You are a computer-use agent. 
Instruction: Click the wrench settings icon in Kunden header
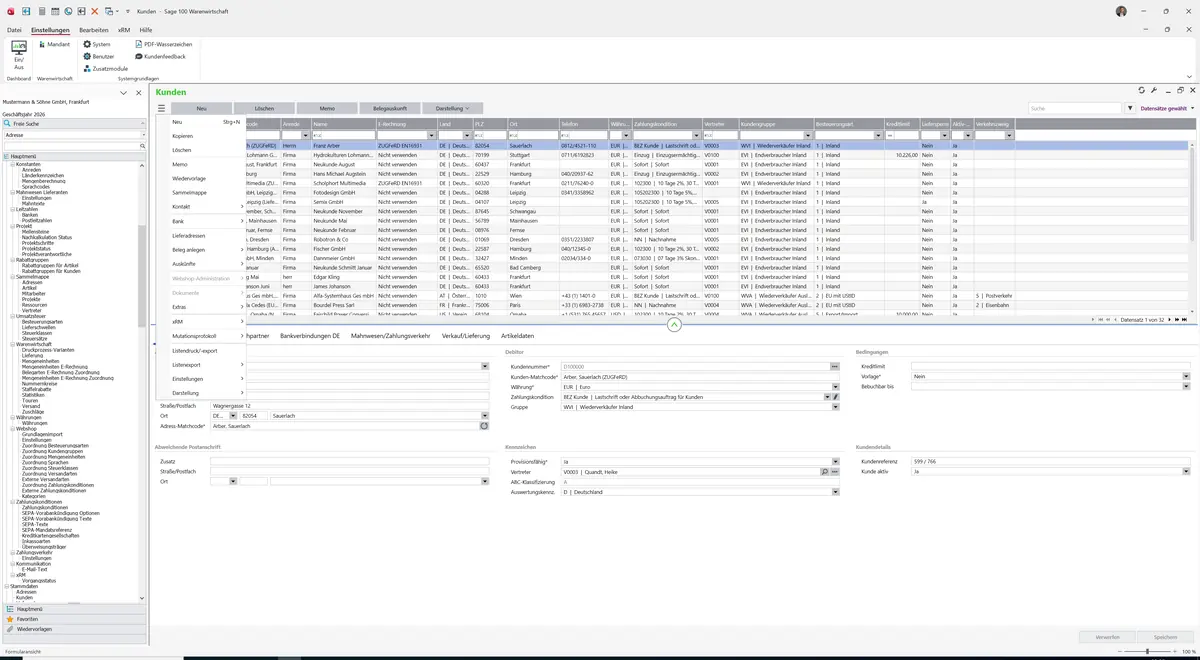[x=1154, y=91]
